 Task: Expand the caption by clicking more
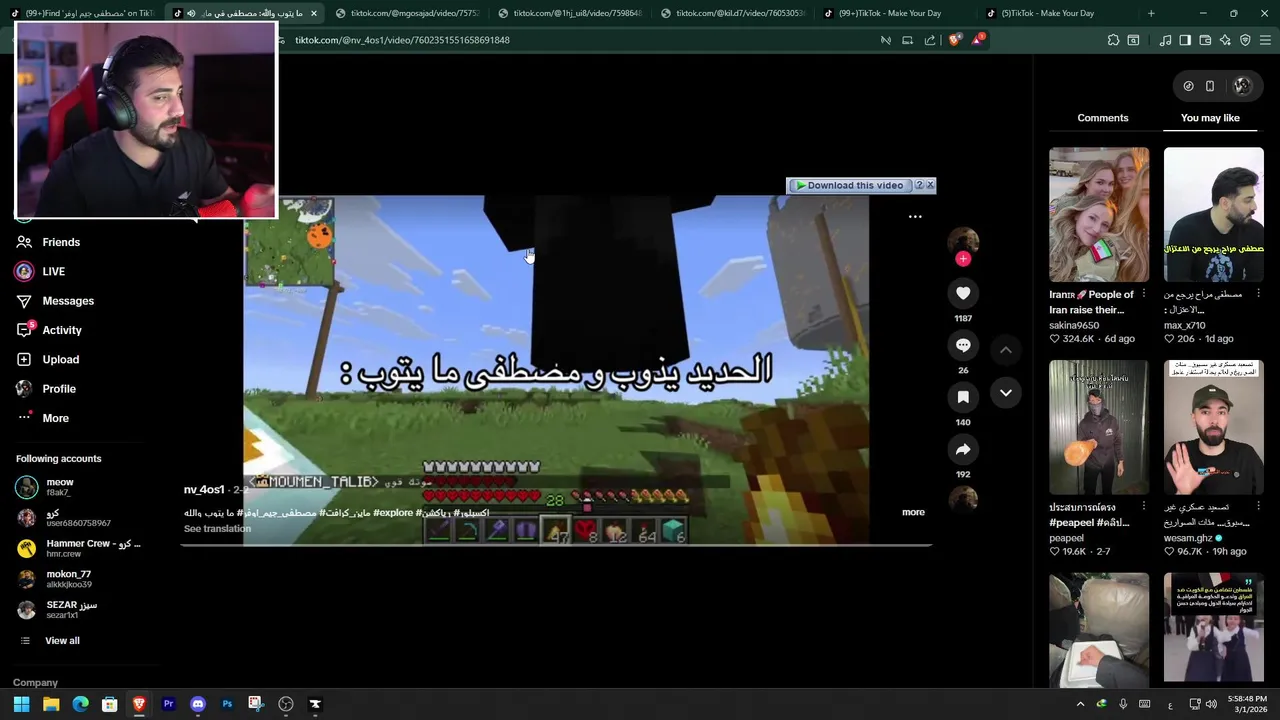pos(913,512)
